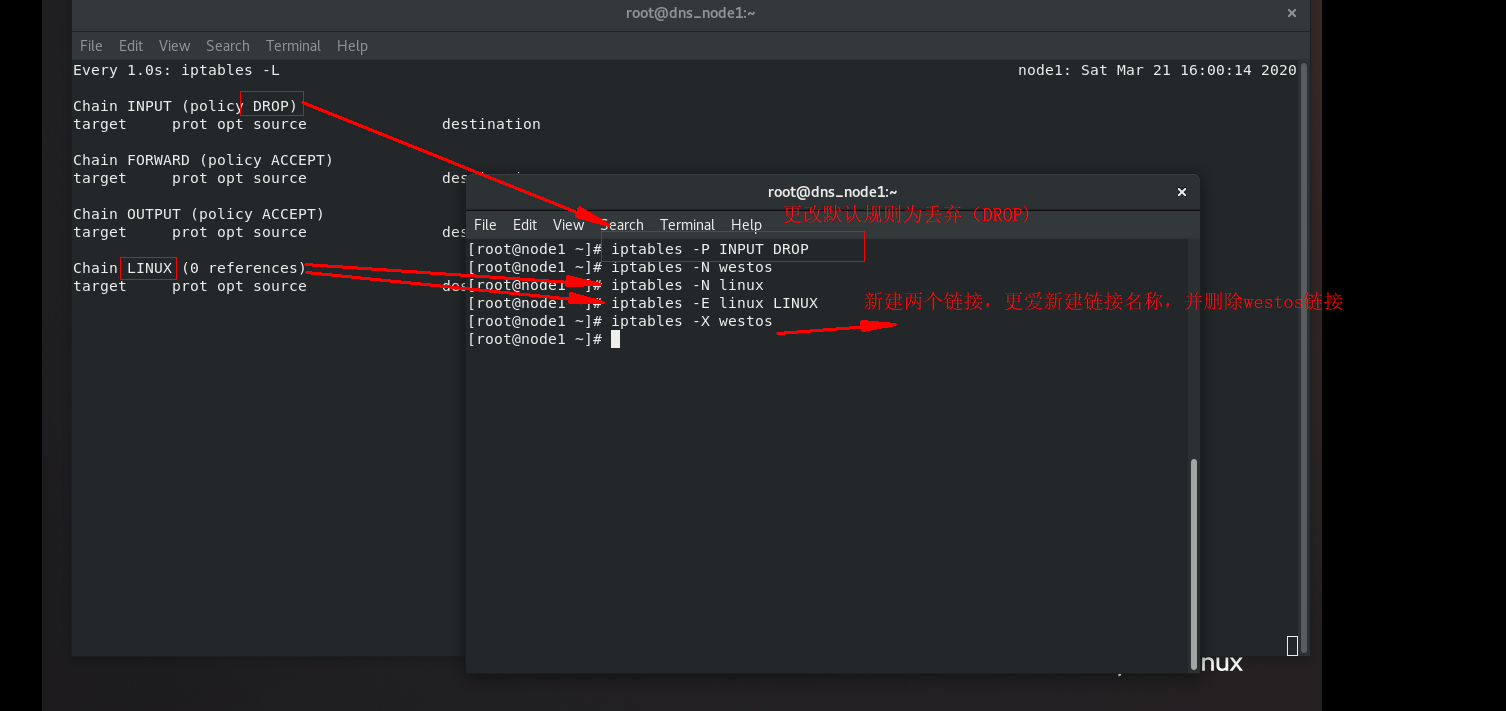This screenshot has width=1506, height=711.
Task: Click 'Chain INPUT (policy DROP)' line
Action: (185, 106)
